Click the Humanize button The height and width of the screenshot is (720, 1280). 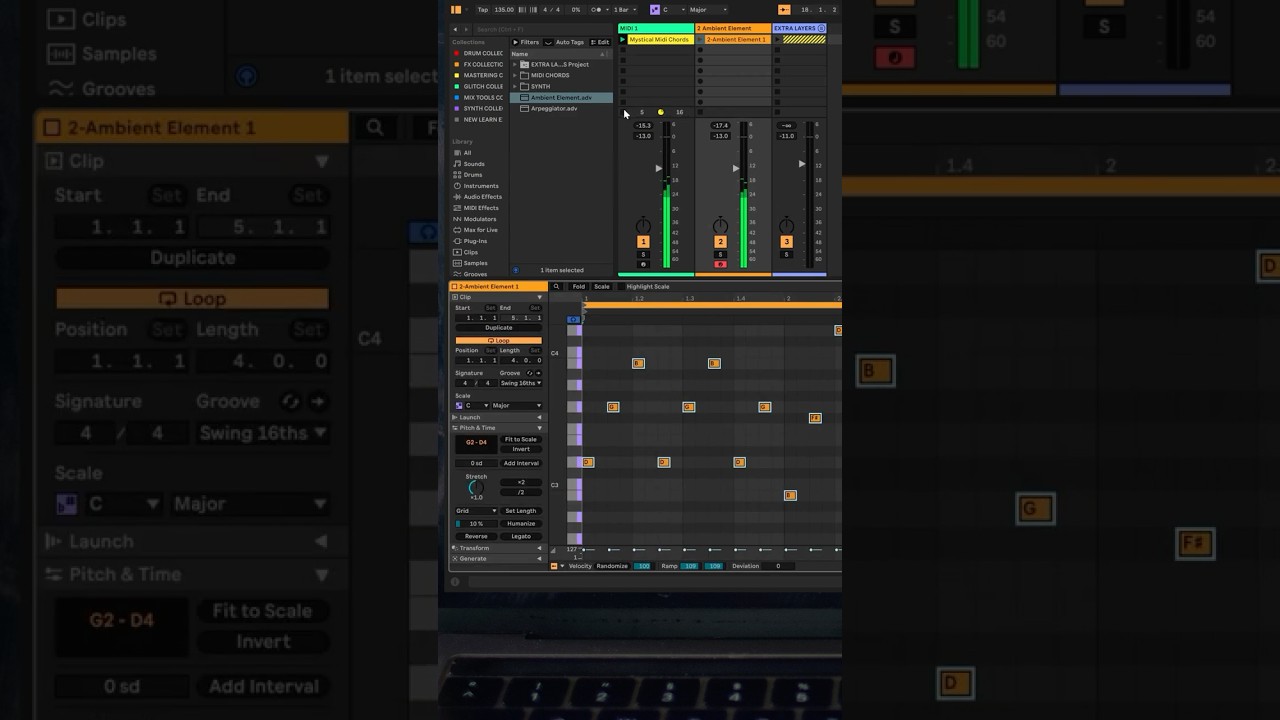pyautogui.click(x=521, y=524)
